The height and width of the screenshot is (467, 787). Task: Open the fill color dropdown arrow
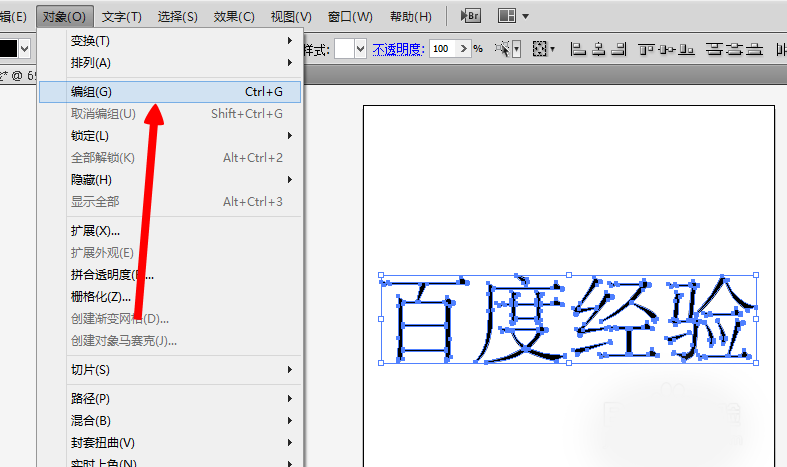[x=25, y=49]
